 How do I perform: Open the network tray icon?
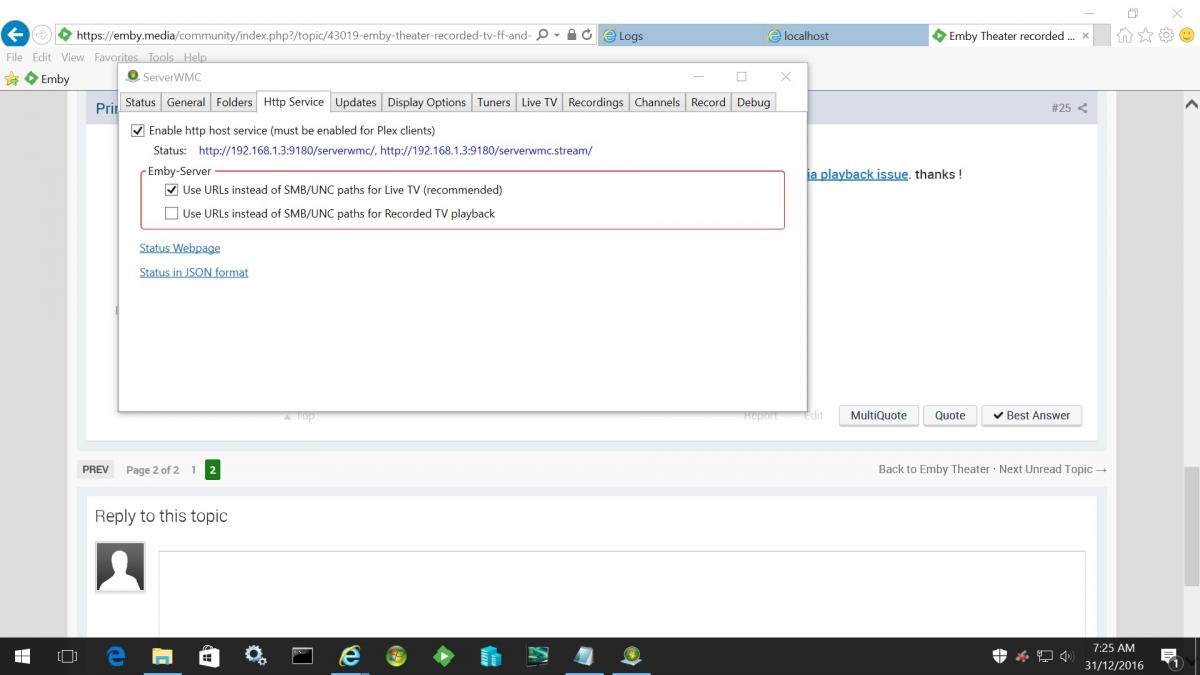pyautogui.click(x=1045, y=657)
